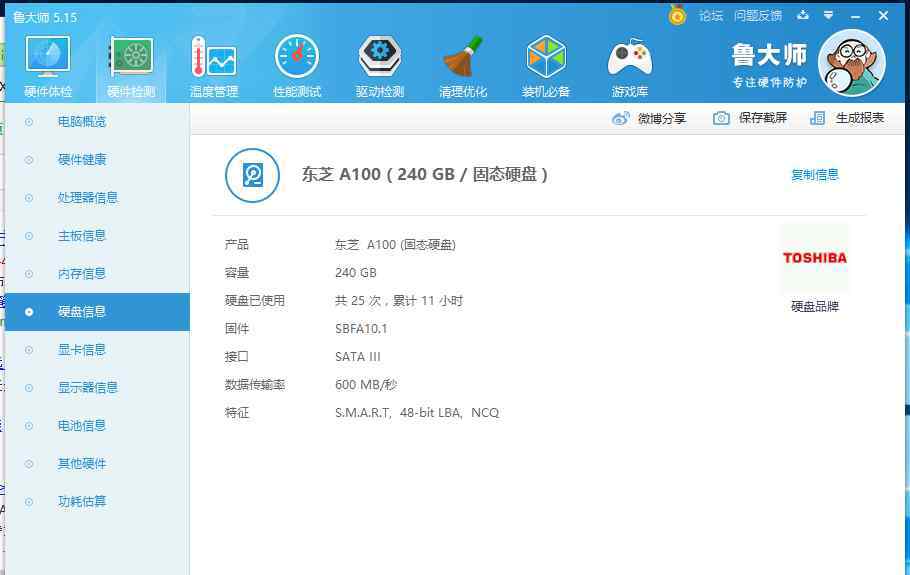Viewport: 910px width, 575px height.
Task: Click the radio bullet beside 显卡信息
Action: pyautogui.click(x=28, y=350)
